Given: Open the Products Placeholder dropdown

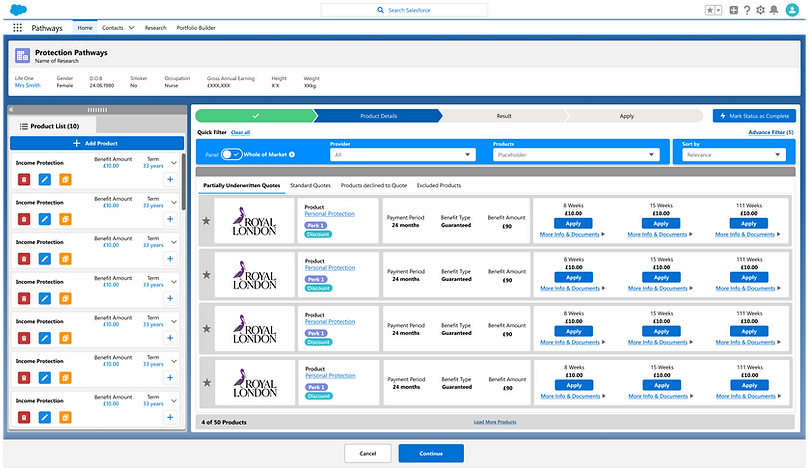Looking at the screenshot, I should coord(576,154).
